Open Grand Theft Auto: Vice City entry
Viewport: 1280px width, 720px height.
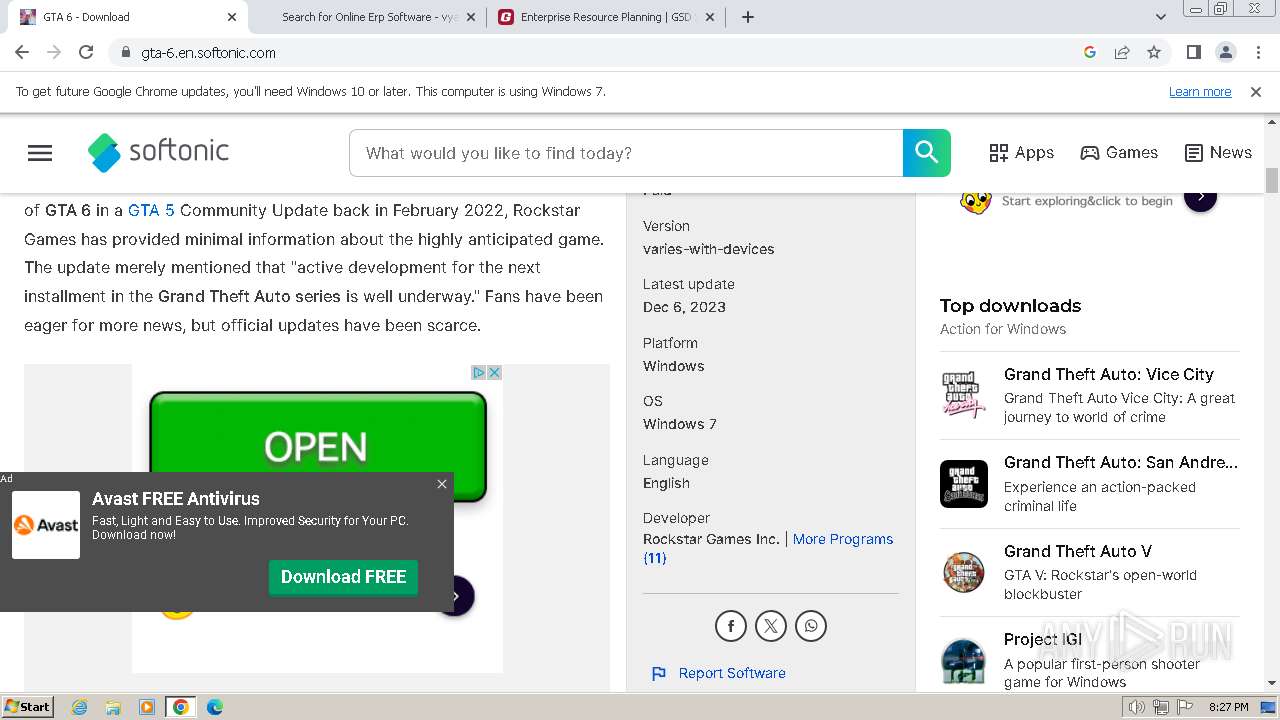pos(1109,374)
